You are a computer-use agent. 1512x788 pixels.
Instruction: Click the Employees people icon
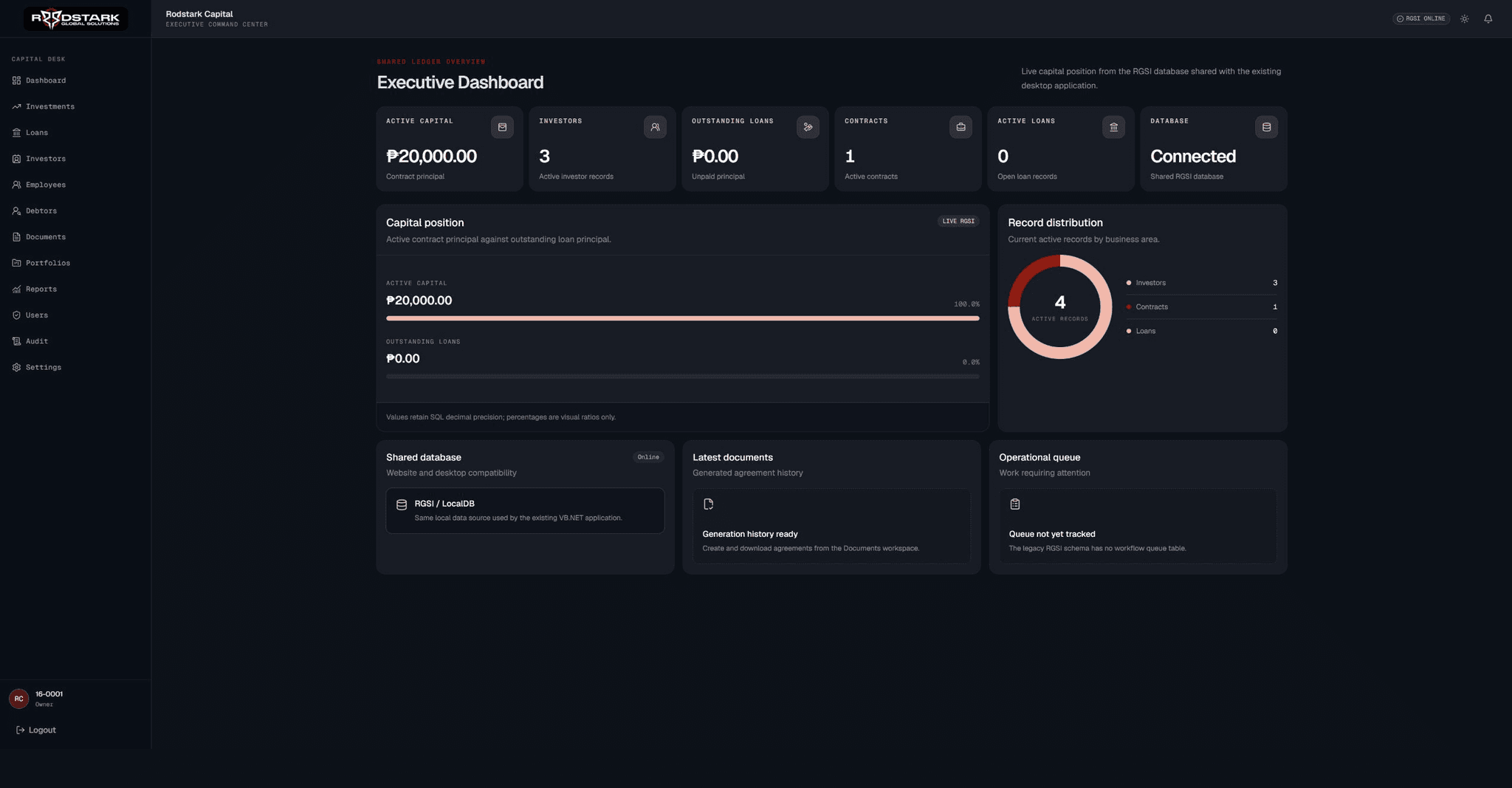tap(16, 185)
